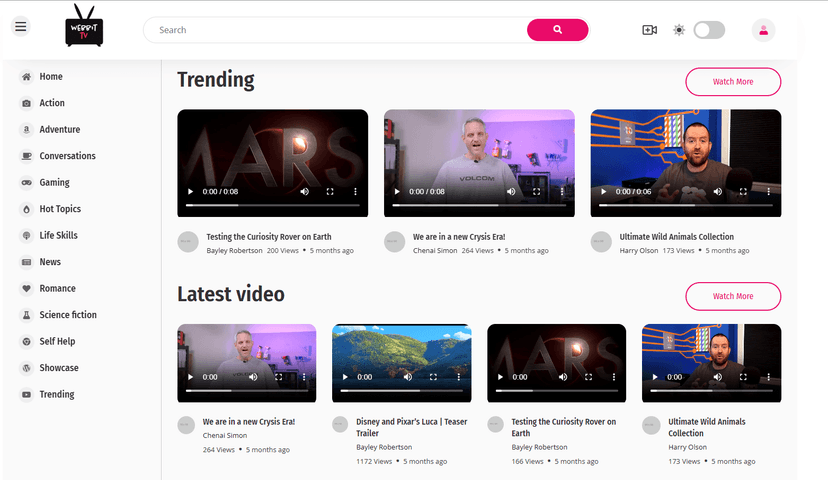Image resolution: width=828 pixels, height=480 pixels.
Task: Click the upload video camera icon
Action: click(649, 30)
